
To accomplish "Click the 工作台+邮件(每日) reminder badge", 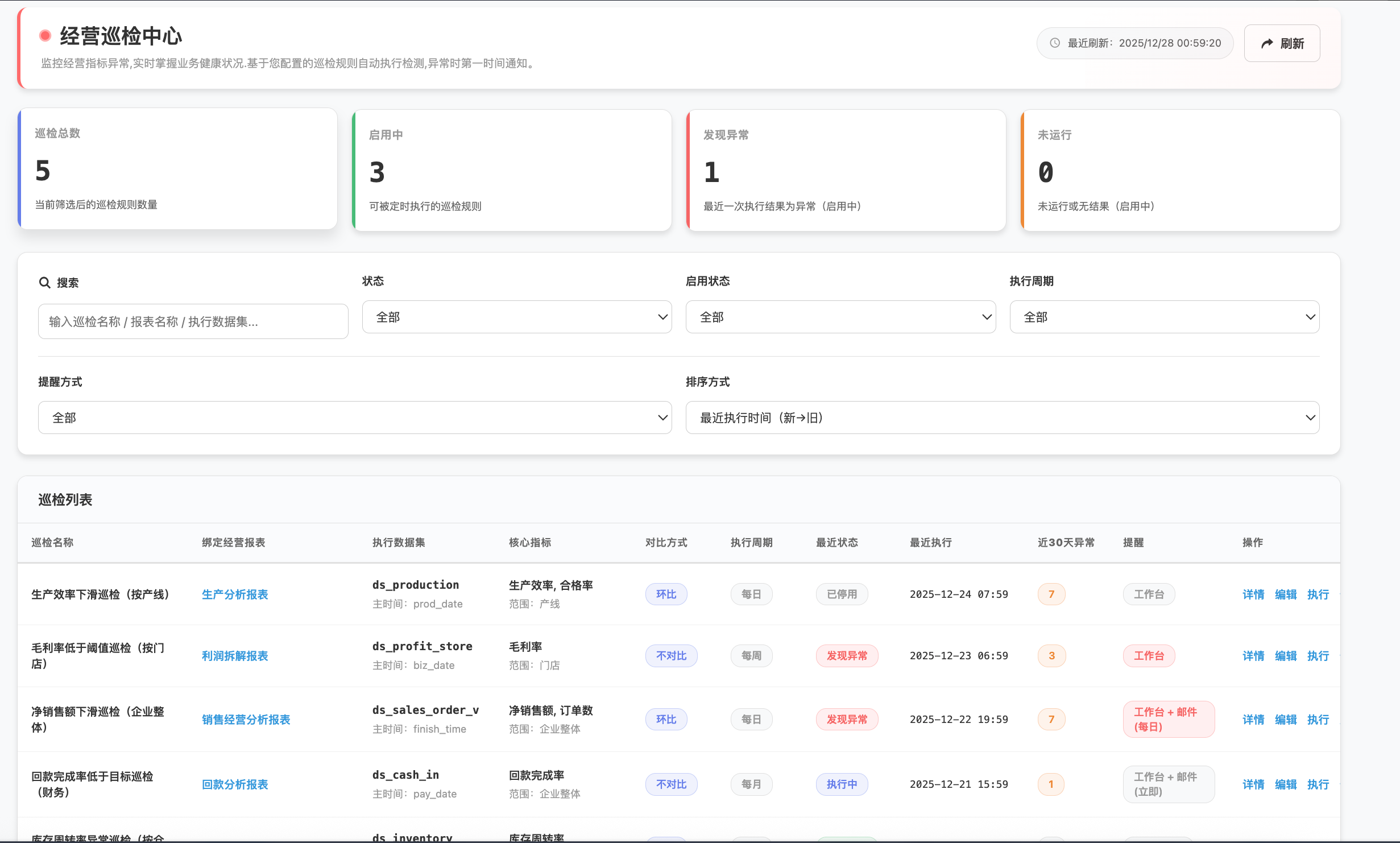I will [1169, 719].
